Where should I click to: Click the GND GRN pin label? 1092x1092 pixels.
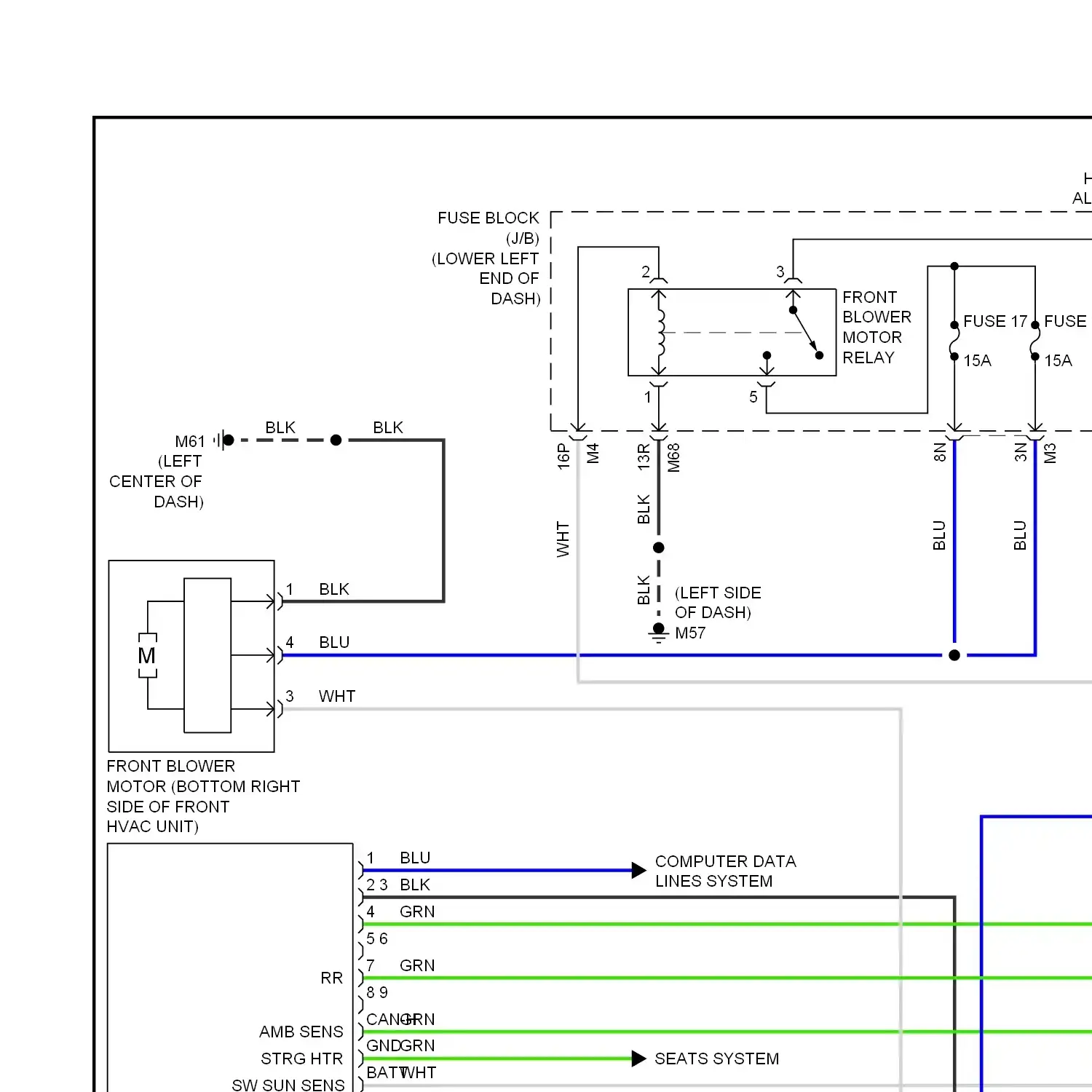click(x=400, y=1045)
